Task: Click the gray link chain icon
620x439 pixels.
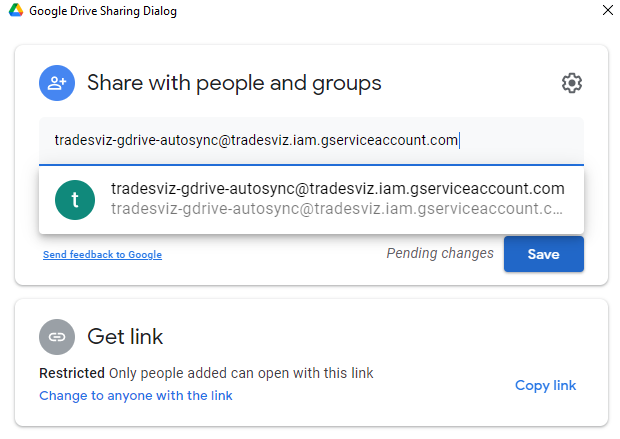Action: tap(57, 337)
